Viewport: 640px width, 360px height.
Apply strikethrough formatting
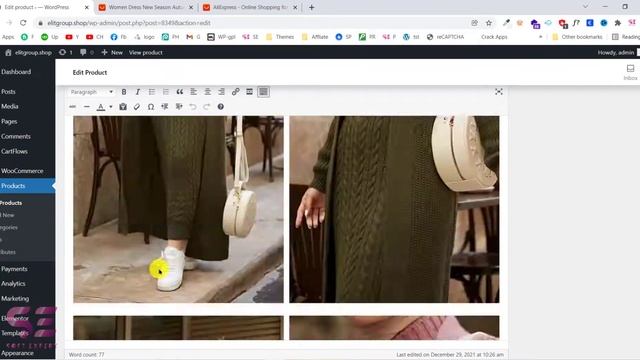(x=73, y=107)
